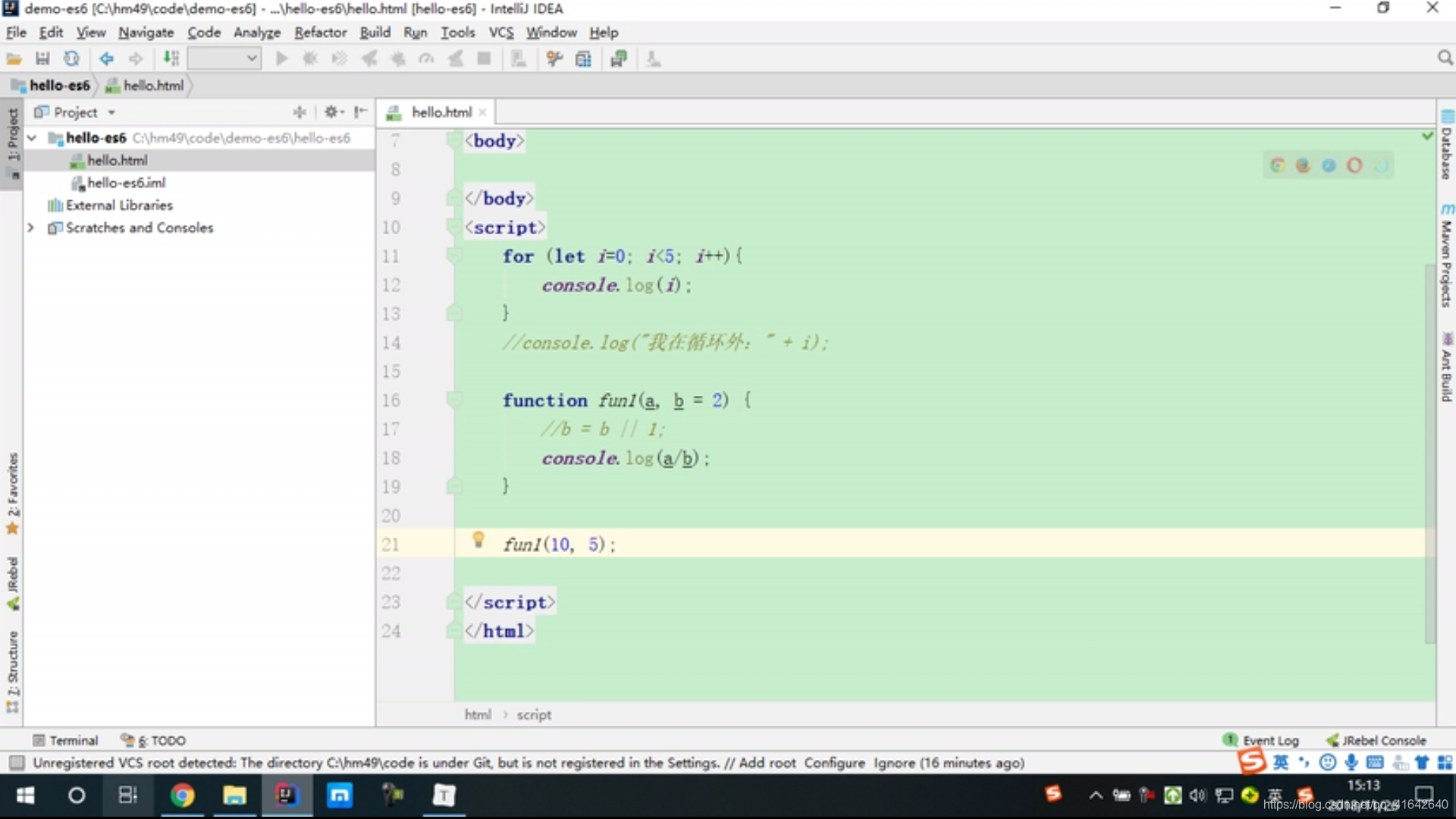Screen dimensions: 1456x819
Task: Click the tool window quick-access icon bottom-left
Action: (17, 763)
